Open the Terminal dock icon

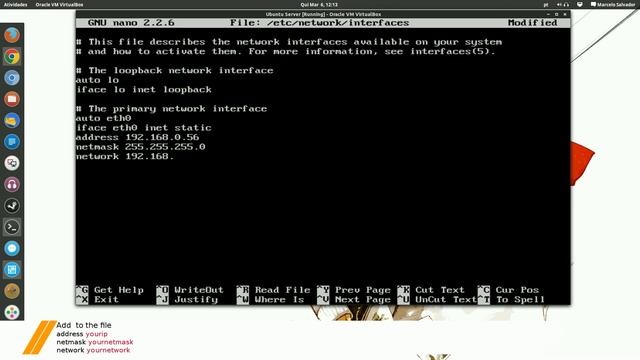tap(12, 227)
